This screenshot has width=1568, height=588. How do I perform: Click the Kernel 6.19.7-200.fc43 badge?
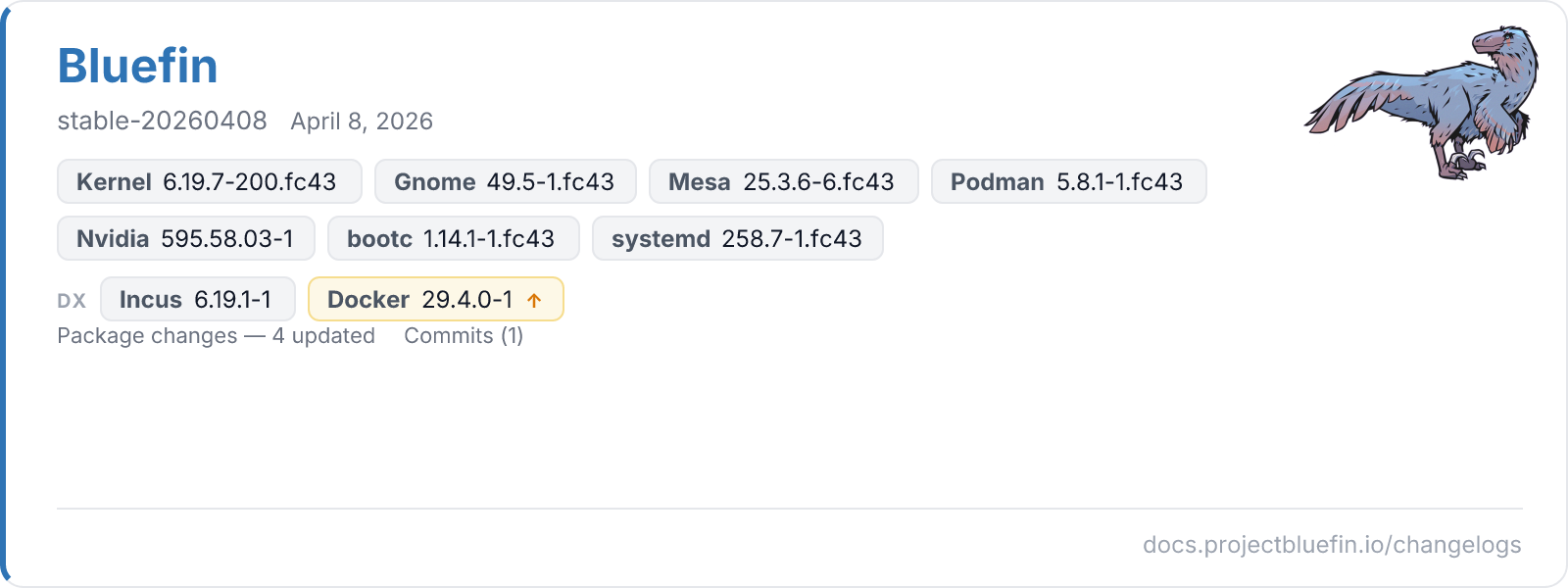[209, 182]
